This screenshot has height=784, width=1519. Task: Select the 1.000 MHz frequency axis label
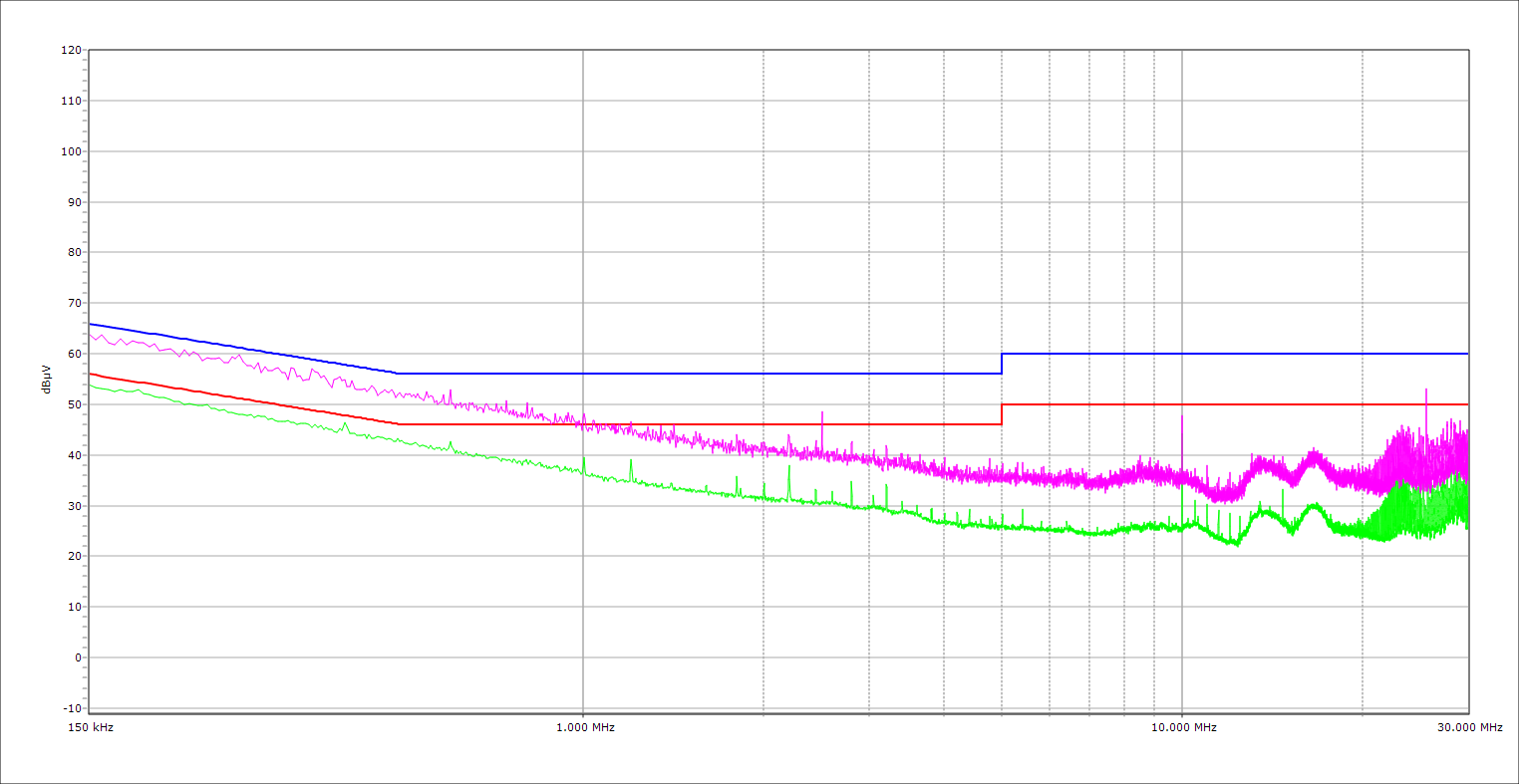point(584,727)
